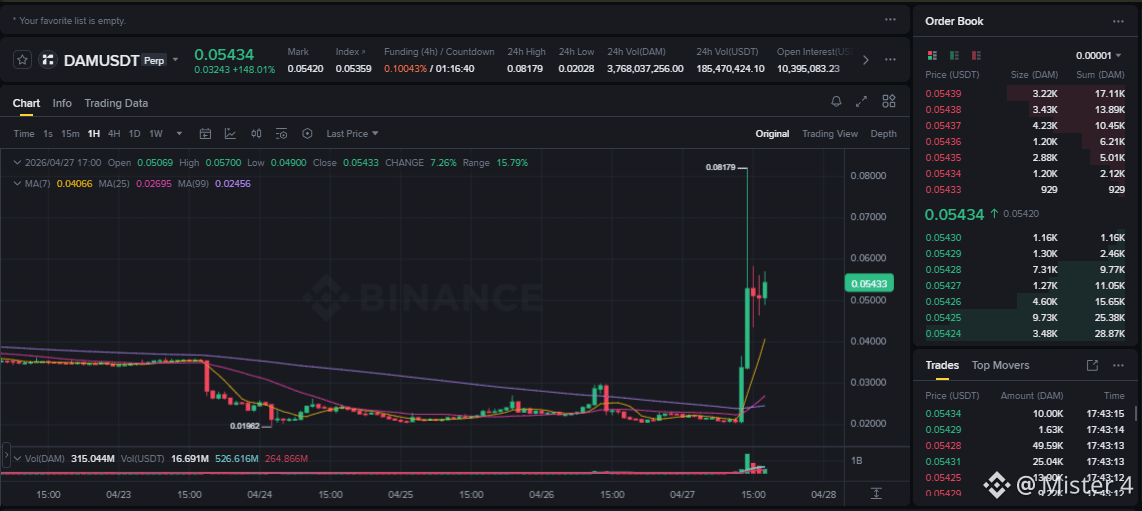Click bid price 0.05430 in order book
Image resolution: width=1142 pixels, height=511 pixels.
pos(943,237)
